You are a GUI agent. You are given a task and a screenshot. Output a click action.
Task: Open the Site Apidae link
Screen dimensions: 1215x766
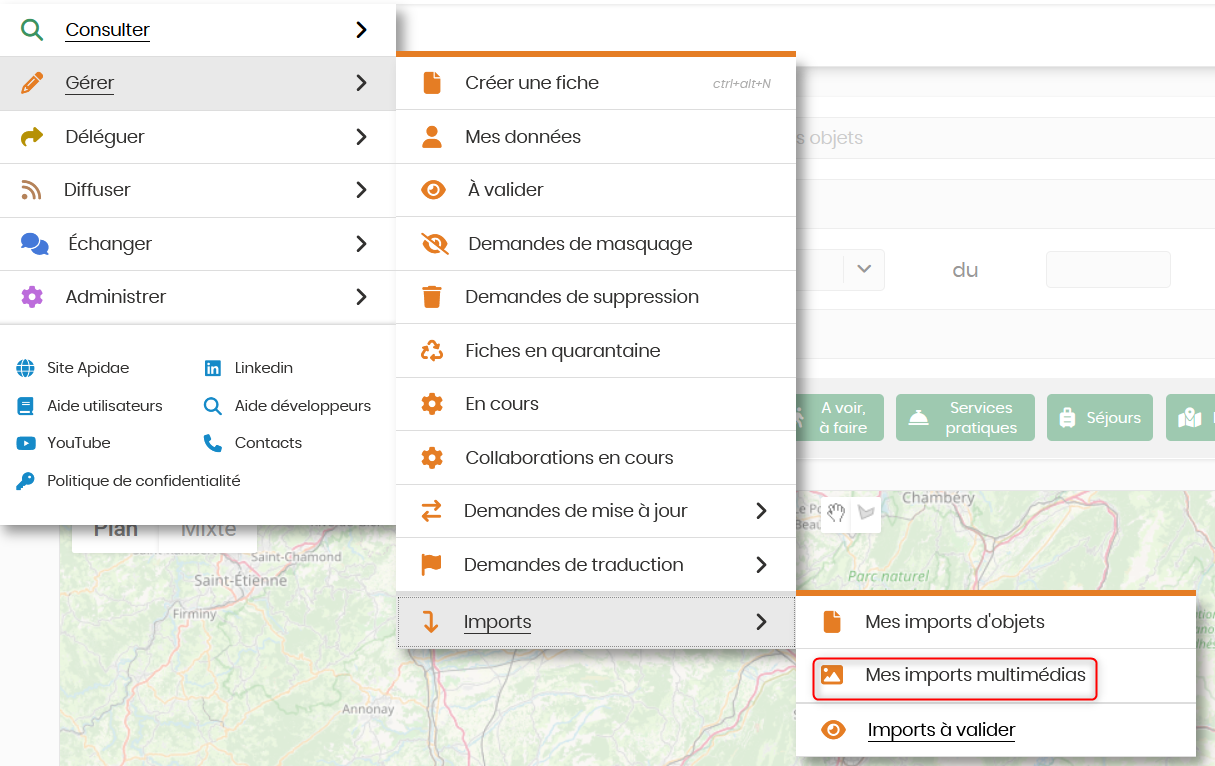click(88, 368)
